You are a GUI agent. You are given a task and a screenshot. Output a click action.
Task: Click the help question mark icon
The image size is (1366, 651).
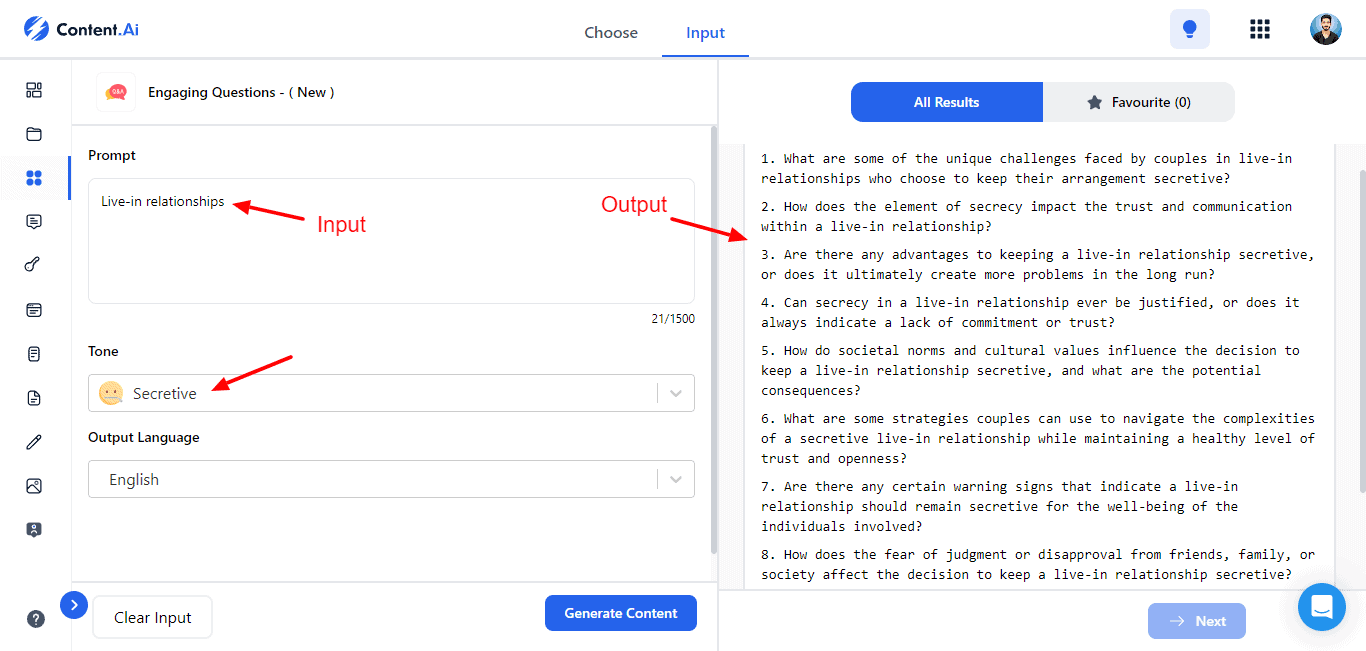coord(35,619)
